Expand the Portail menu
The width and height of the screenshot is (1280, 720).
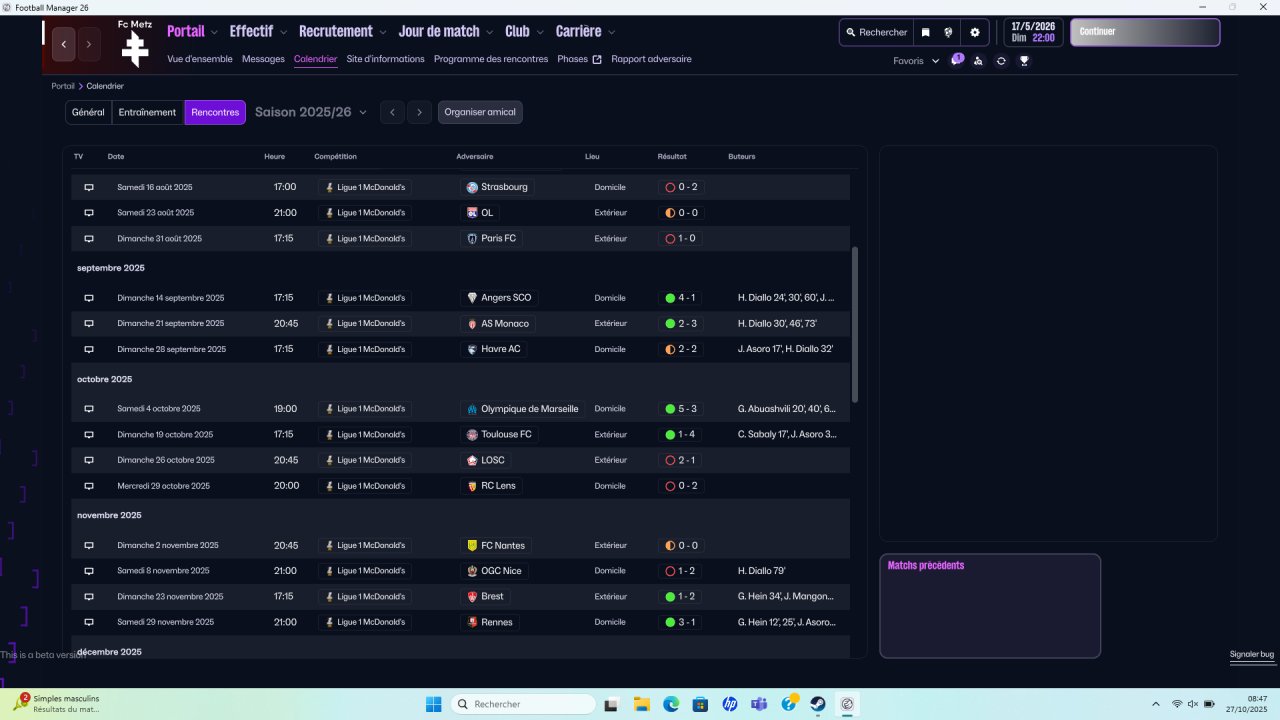(192, 31)
